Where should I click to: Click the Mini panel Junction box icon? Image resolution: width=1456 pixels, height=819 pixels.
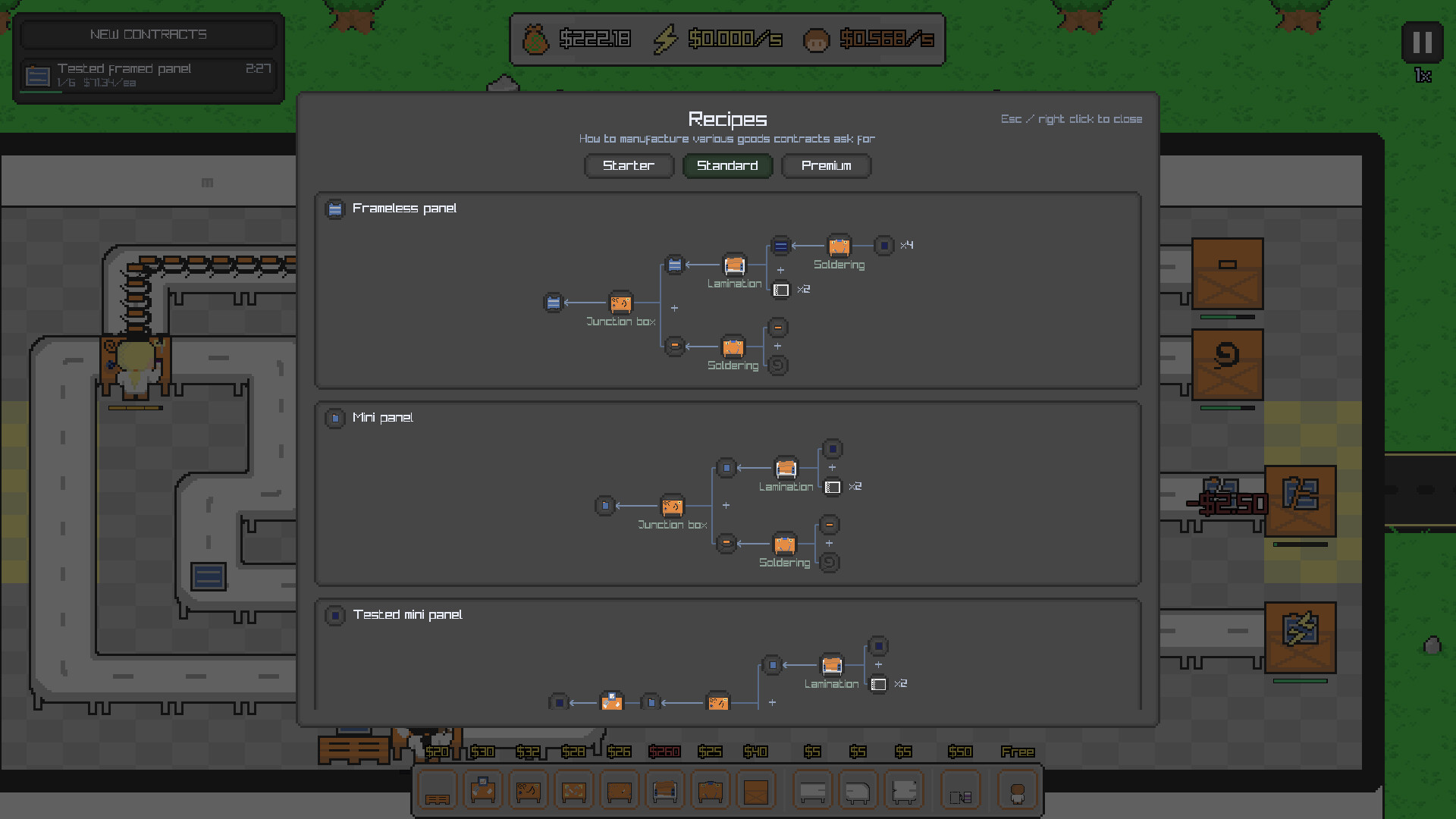(x=672, y=506)
